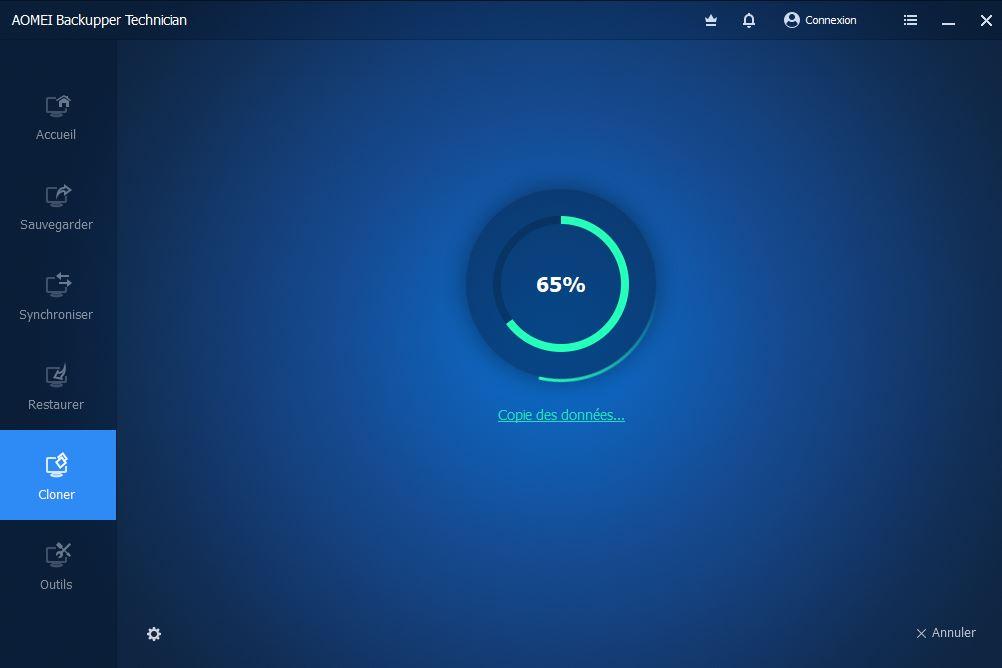Click the AOMEI Backupper Technician title
1002x668 pixels.
coord(99,20)
